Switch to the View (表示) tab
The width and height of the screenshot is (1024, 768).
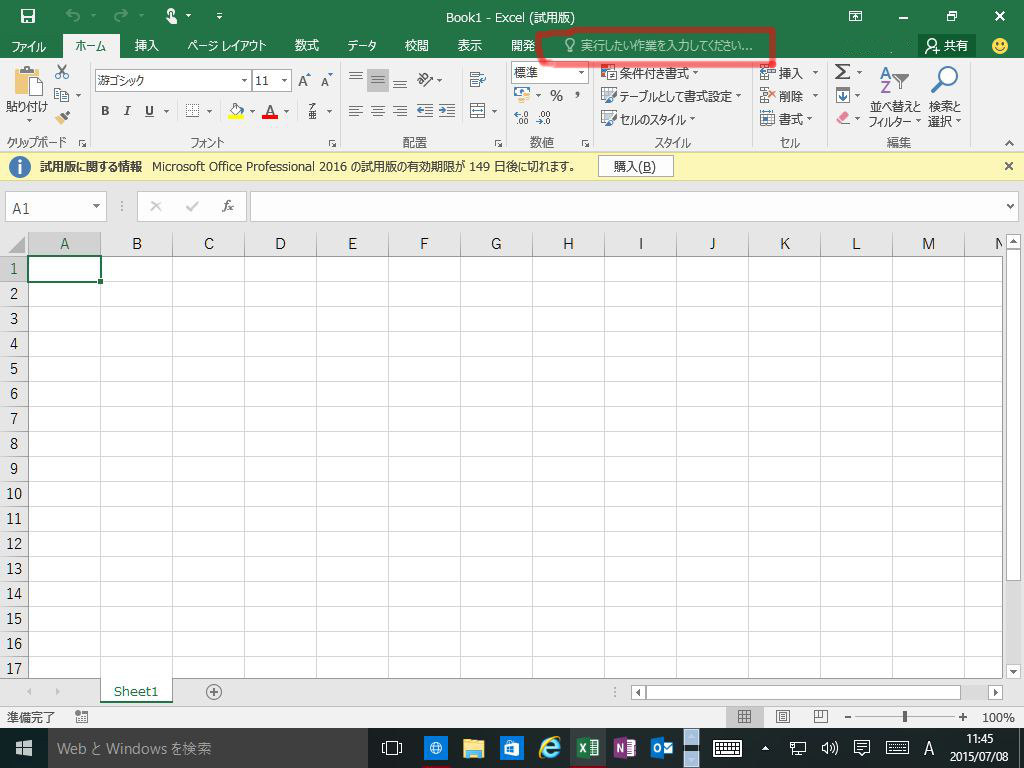[470, 46]
